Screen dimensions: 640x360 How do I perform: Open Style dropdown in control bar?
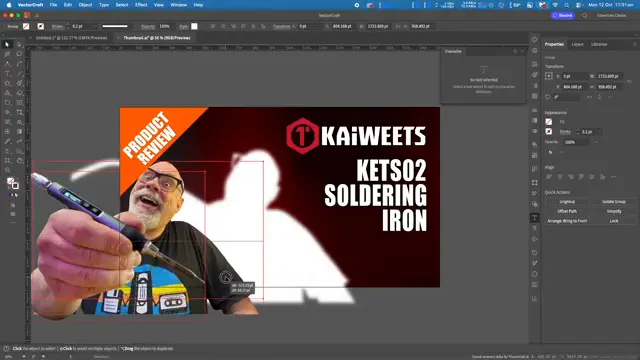194,26
